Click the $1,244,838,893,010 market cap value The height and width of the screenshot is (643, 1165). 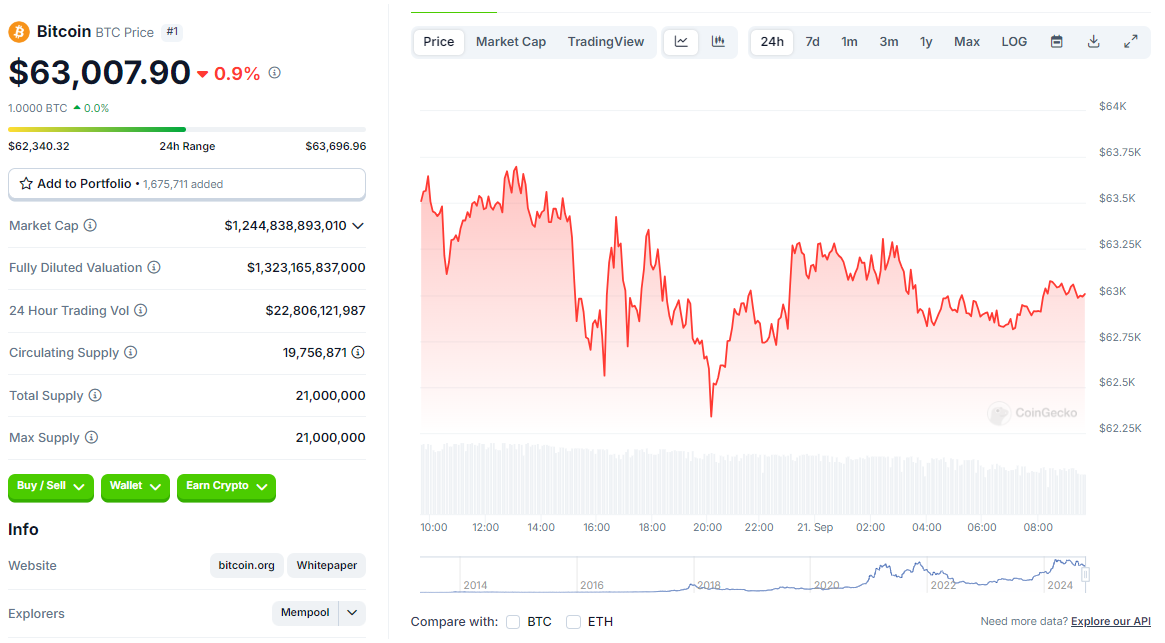(285, 226)
